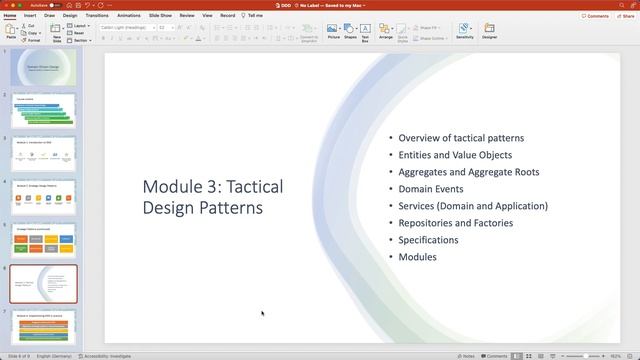Click the Module 3: Tactical Design Patterns title
Image resolution: width=640 pixels, height=360 pixels.
(x=213, y=197)
